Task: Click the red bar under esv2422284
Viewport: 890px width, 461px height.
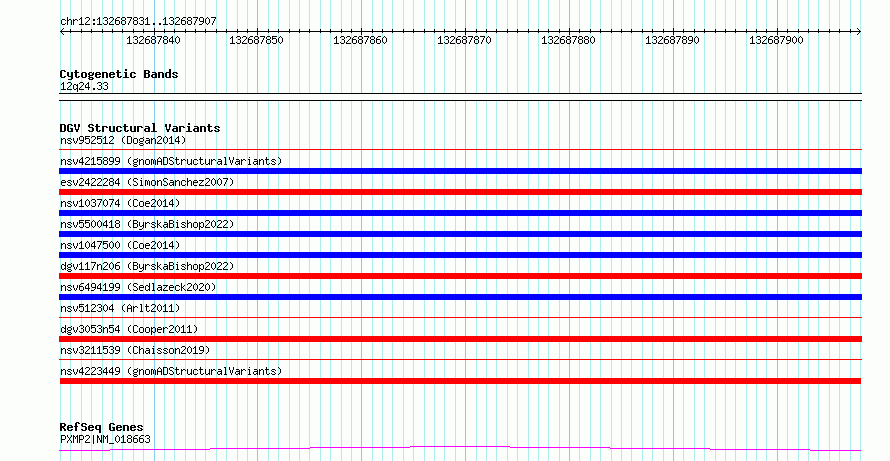Action: click(x=460, y=192)
